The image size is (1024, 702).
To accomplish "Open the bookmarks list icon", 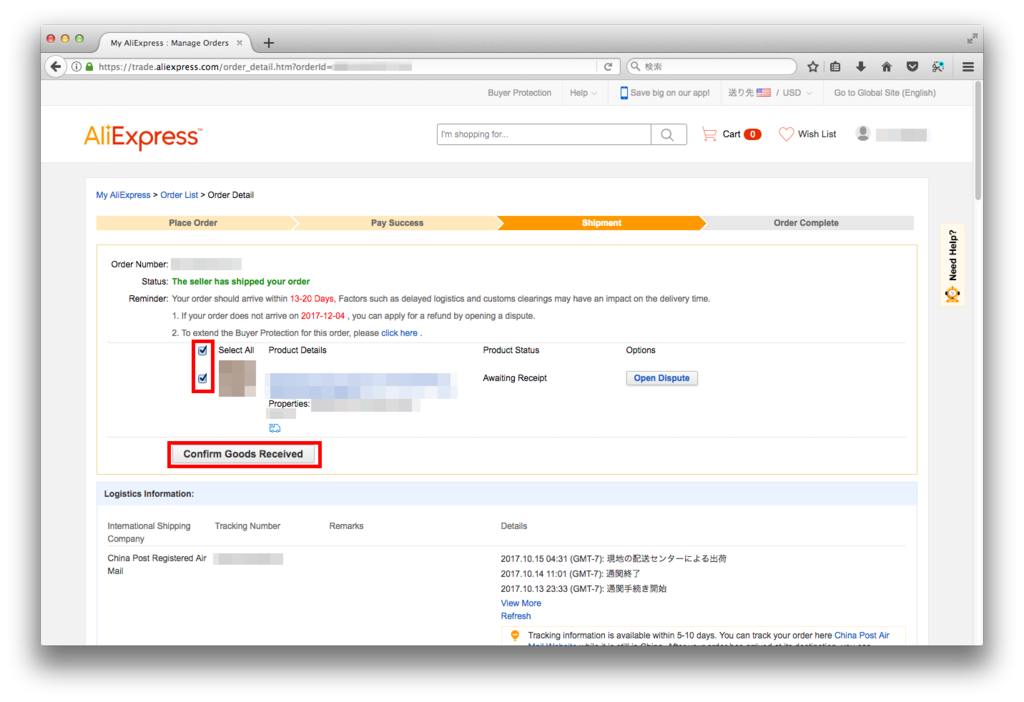I will pos(835,67).
